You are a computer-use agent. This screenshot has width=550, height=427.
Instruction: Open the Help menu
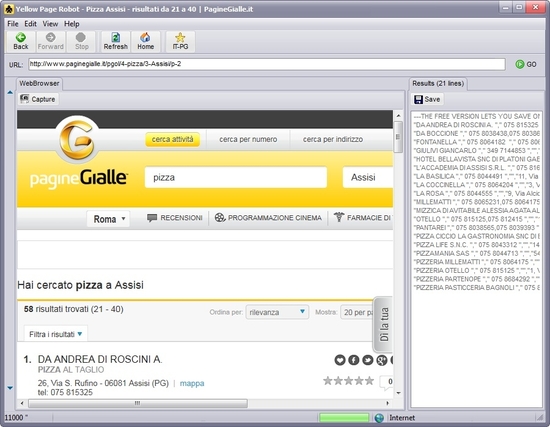[x=72, y=24]
